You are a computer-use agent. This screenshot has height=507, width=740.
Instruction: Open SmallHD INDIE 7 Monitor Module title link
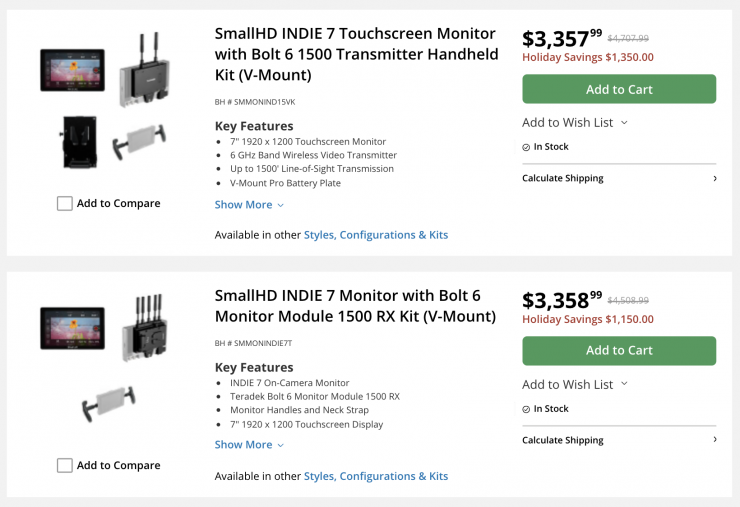click(x=355, y=306)
